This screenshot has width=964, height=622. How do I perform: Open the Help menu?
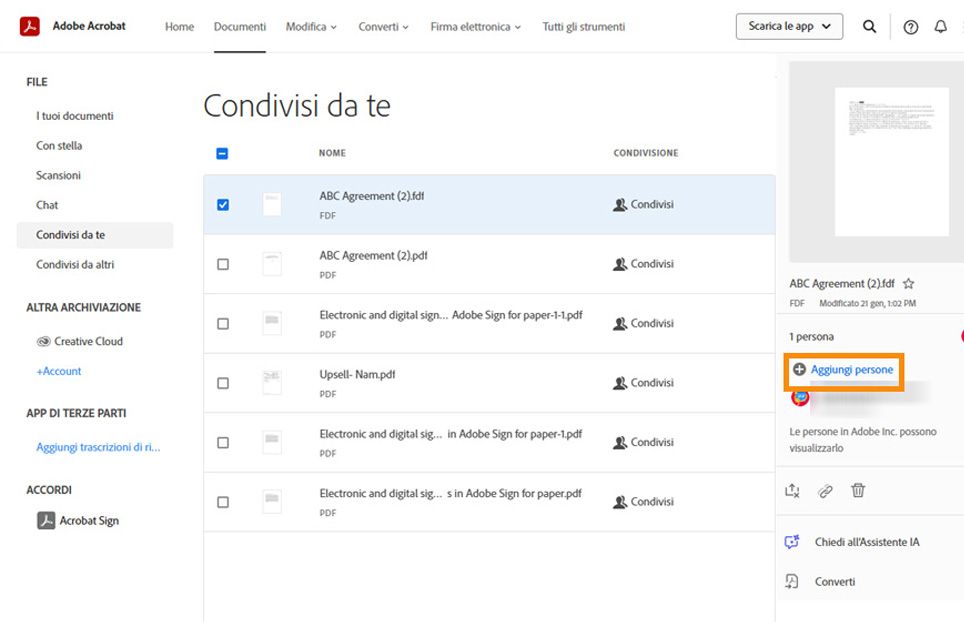(x=910, y=27)
